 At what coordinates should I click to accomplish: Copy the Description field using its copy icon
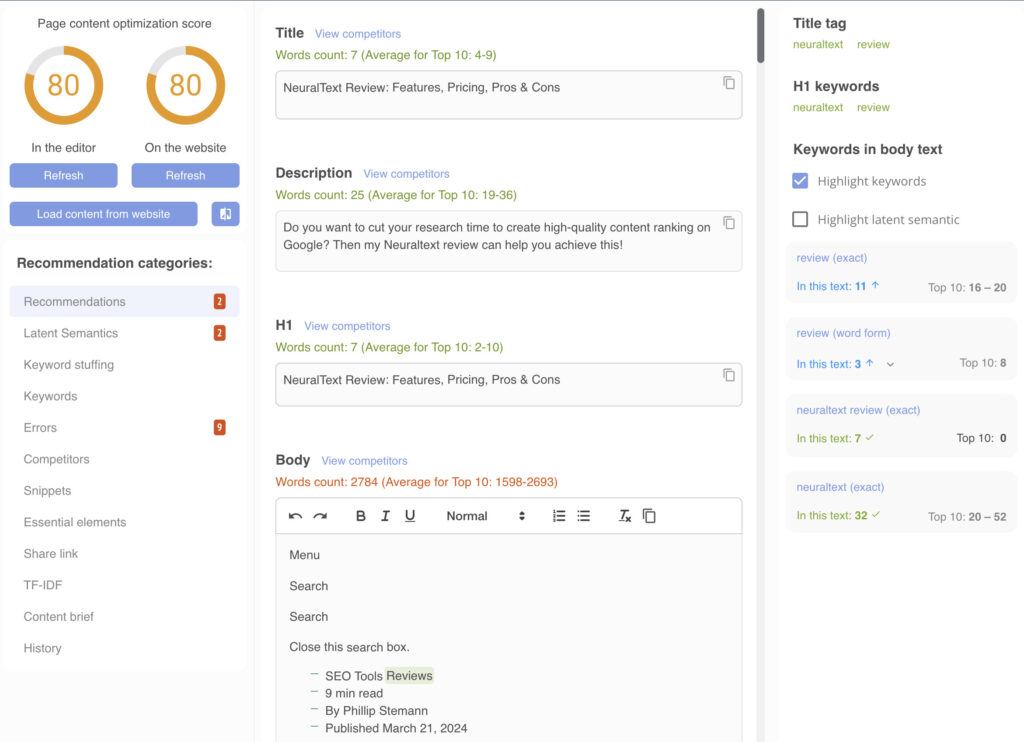[x=729, y=222]
